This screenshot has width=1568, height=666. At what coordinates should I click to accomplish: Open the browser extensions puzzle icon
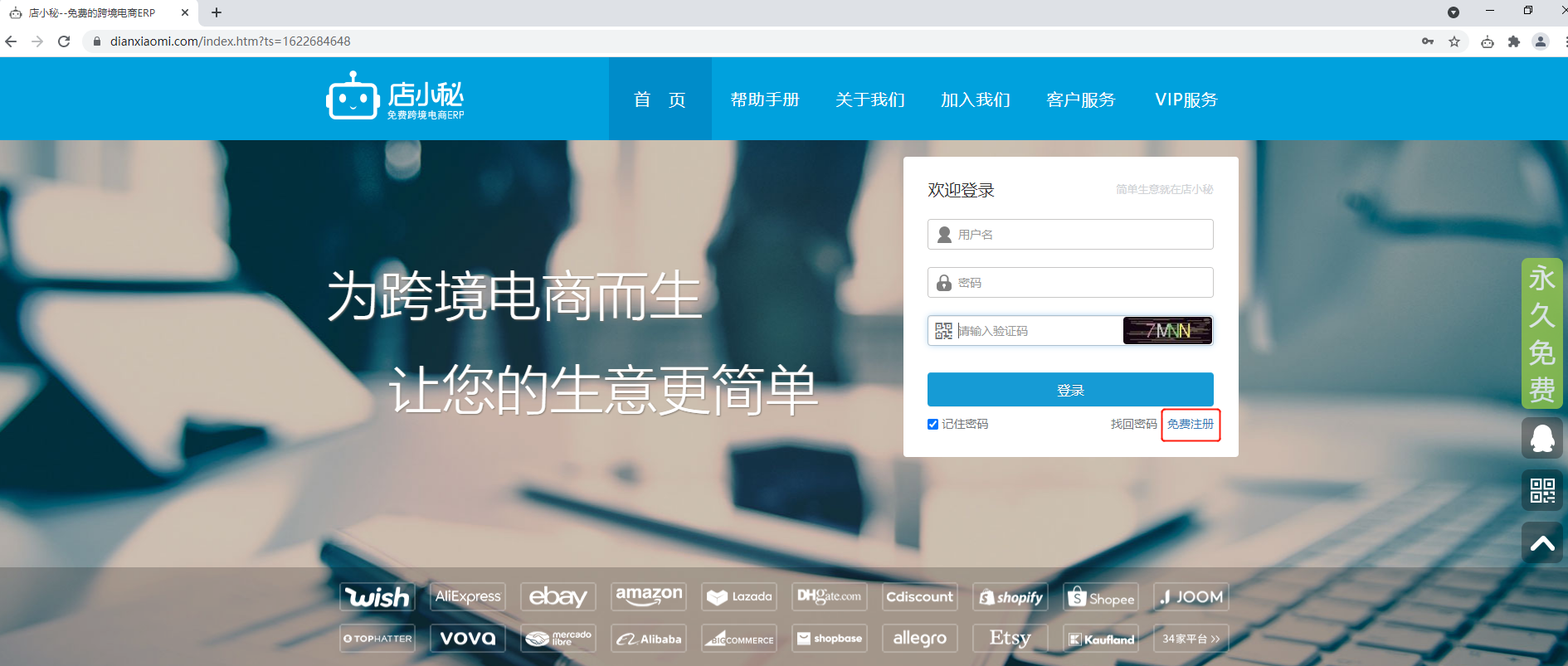1514,41
